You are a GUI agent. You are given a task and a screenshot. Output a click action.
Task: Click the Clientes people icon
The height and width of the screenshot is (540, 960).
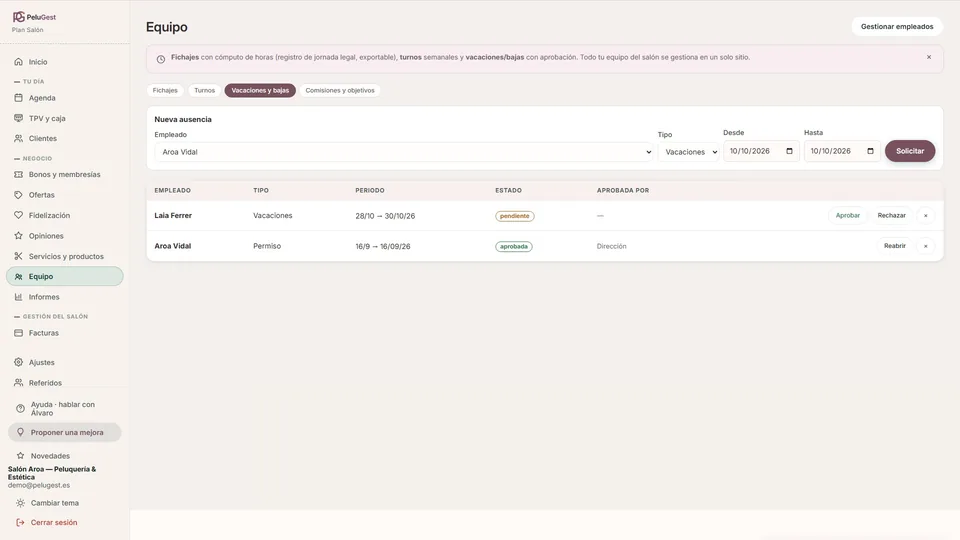pyautogui.click(x=18, y=138)
